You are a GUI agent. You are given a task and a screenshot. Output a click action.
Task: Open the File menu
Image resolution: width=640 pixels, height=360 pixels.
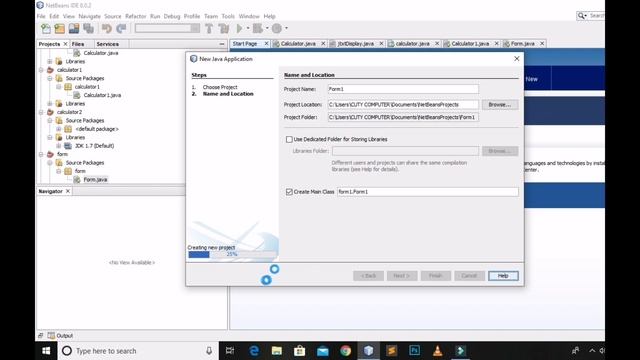41,16
